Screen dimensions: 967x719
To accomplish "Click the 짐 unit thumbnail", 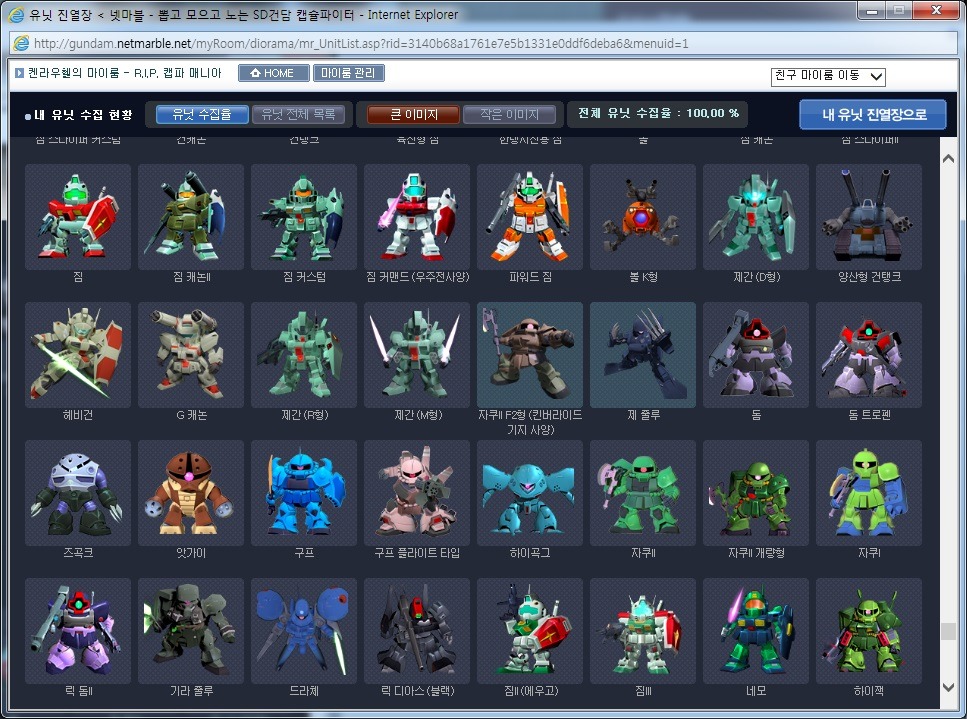I will (x=78, y=216).
